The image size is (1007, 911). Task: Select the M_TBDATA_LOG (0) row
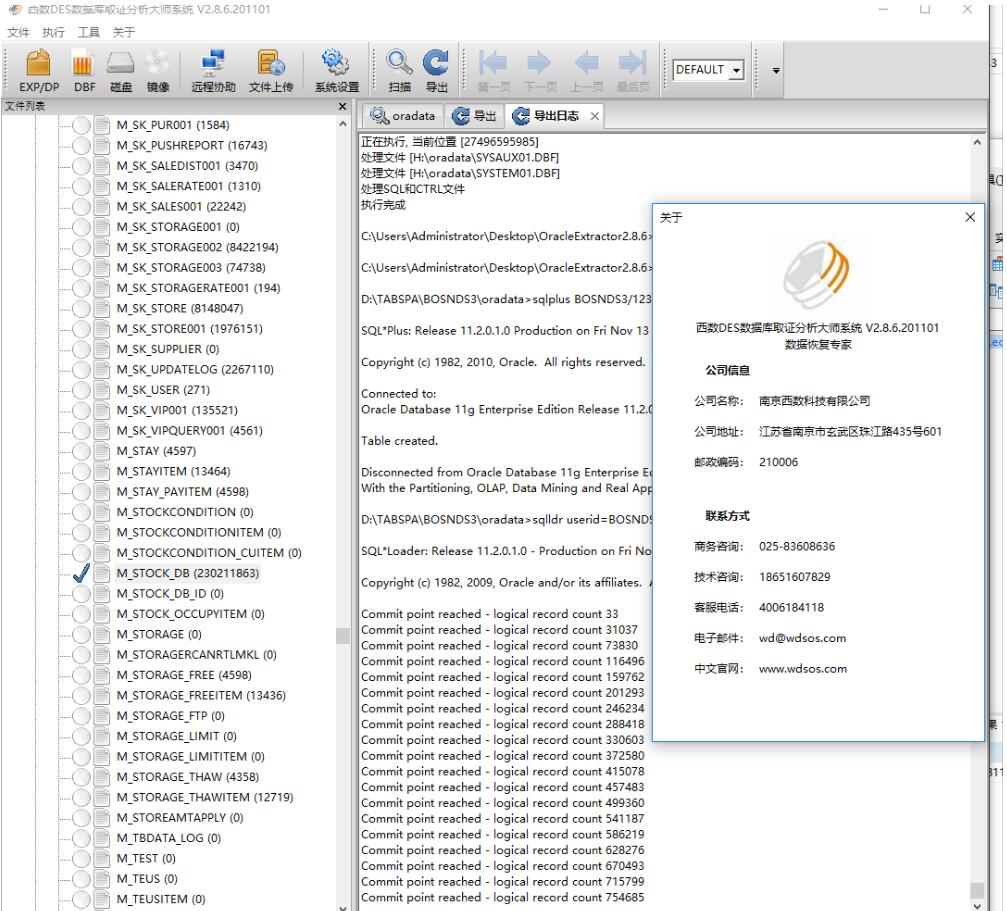click(x=168, y=838)
